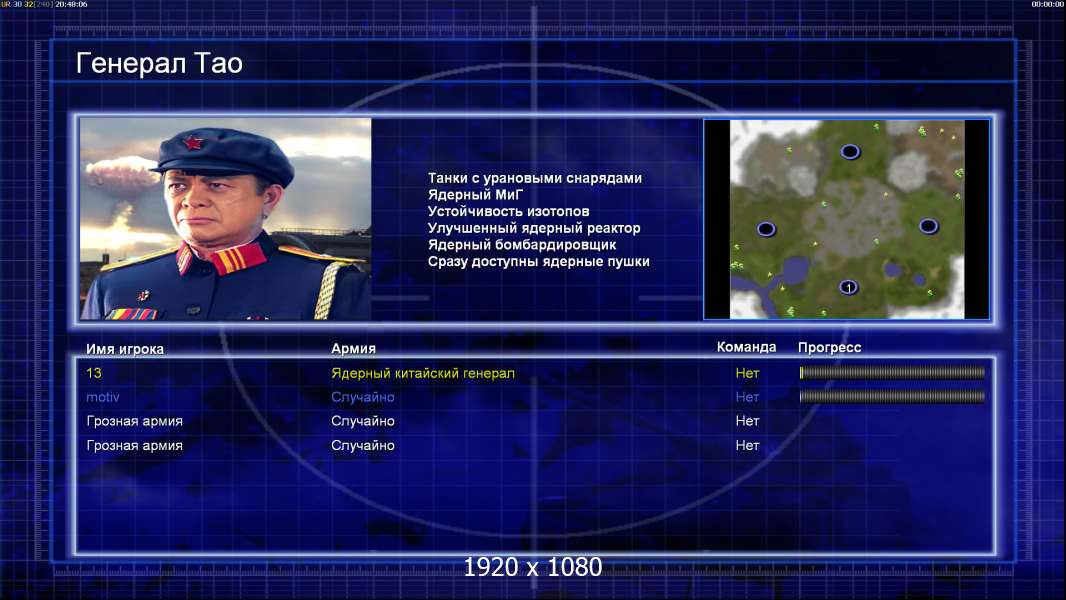Viewport: 1066px width, 600px height.
Task: Select the western start position marker on minimap
Action: 766,229
